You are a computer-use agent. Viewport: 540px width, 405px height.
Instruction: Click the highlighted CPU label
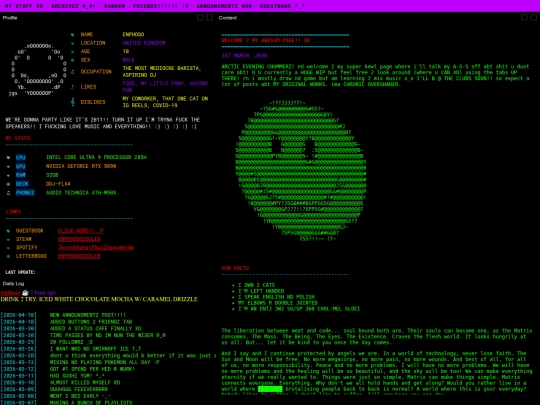(x=20, y=157)
